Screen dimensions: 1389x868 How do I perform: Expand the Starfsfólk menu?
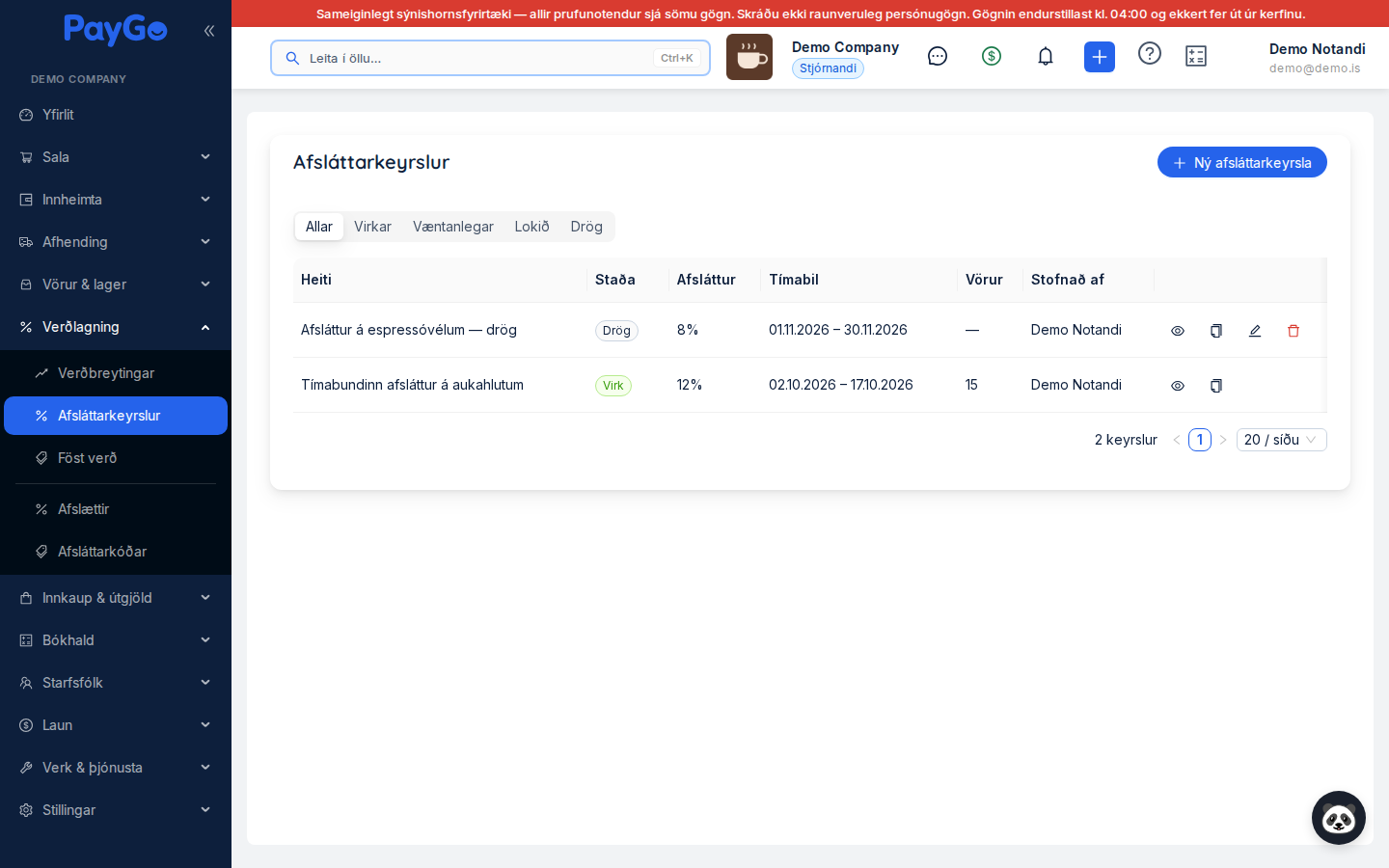(116, 683)
